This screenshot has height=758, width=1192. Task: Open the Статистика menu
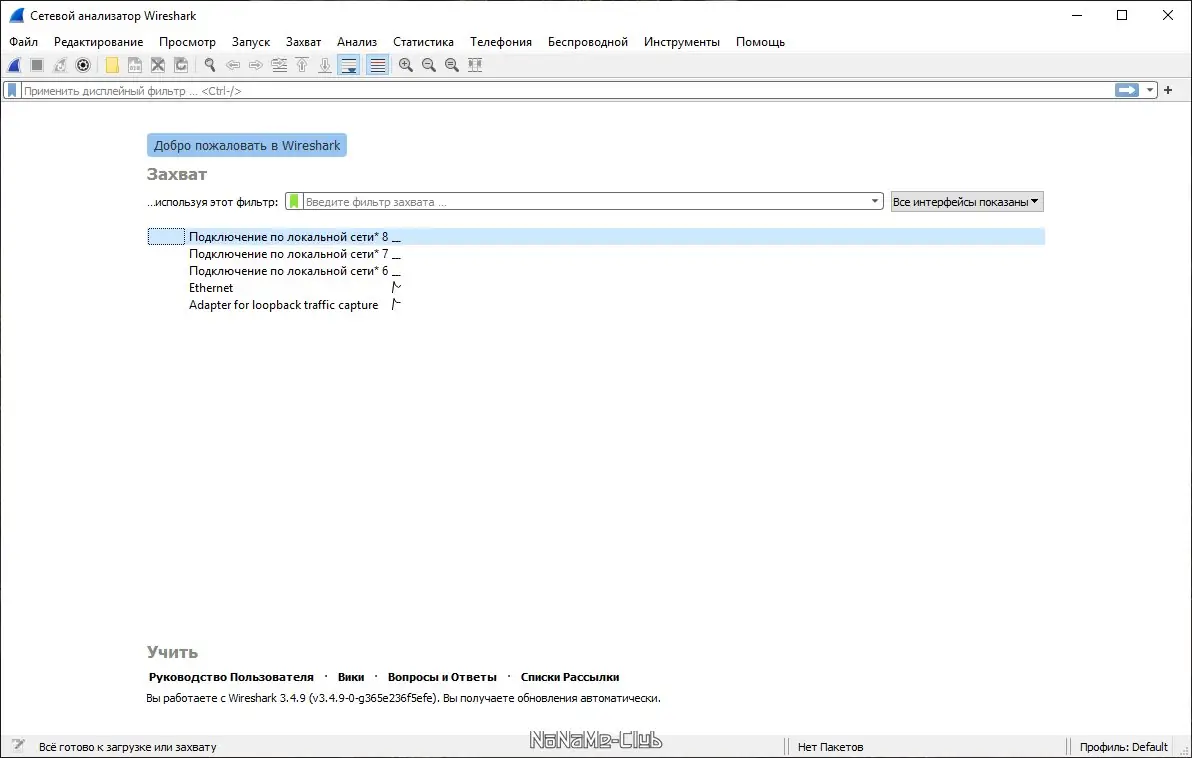click(423, 42)
